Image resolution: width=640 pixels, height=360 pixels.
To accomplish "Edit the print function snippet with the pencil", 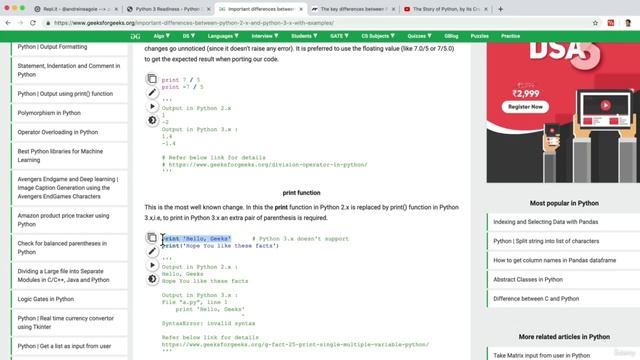I will 152,251.
